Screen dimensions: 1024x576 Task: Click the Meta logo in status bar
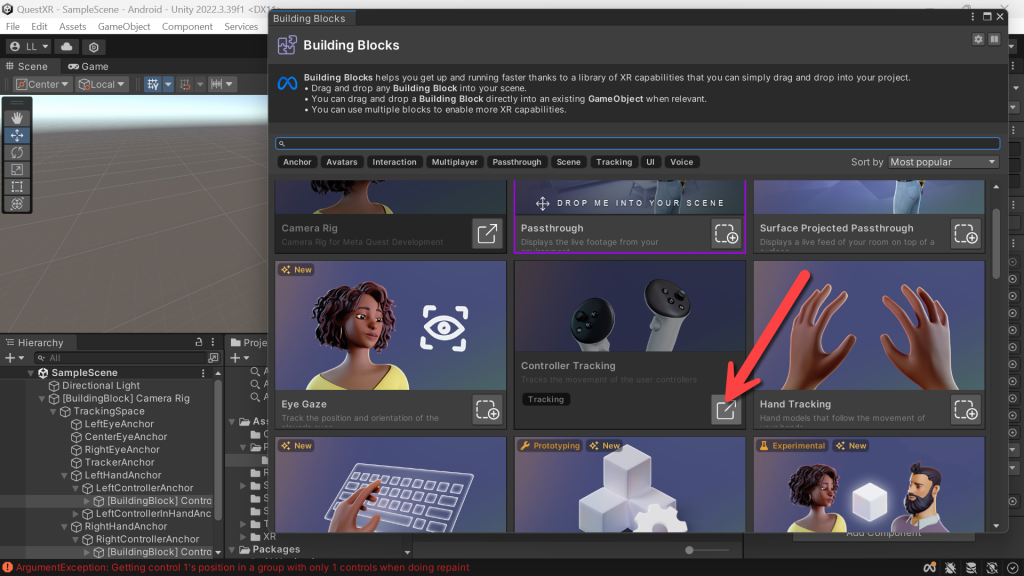point(929,568)
